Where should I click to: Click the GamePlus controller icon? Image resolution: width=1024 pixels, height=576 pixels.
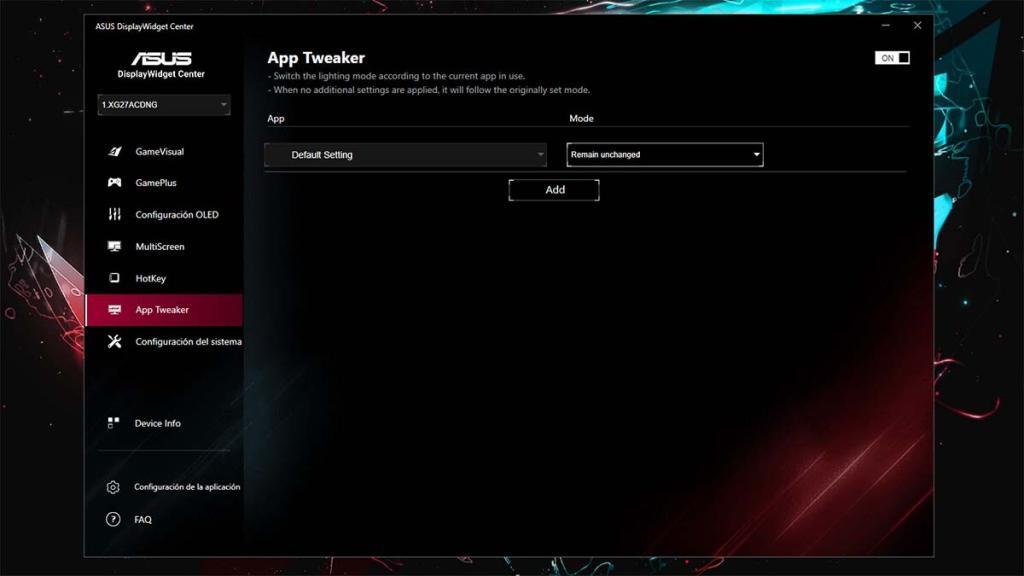point(114,183)
